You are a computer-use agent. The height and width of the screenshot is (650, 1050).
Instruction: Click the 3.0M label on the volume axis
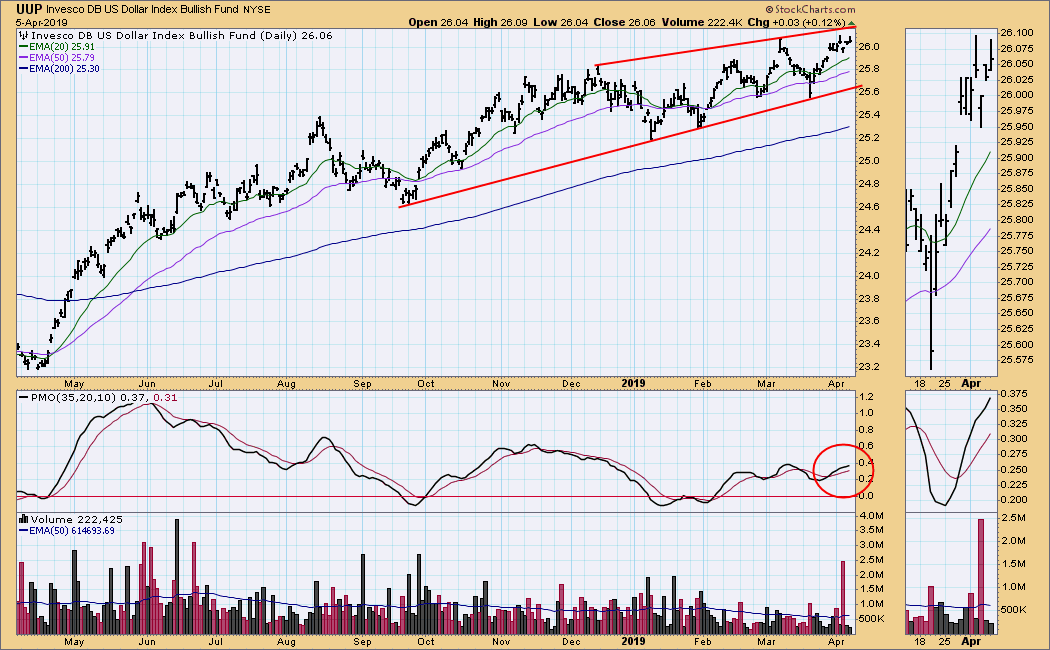pos(871,545)
